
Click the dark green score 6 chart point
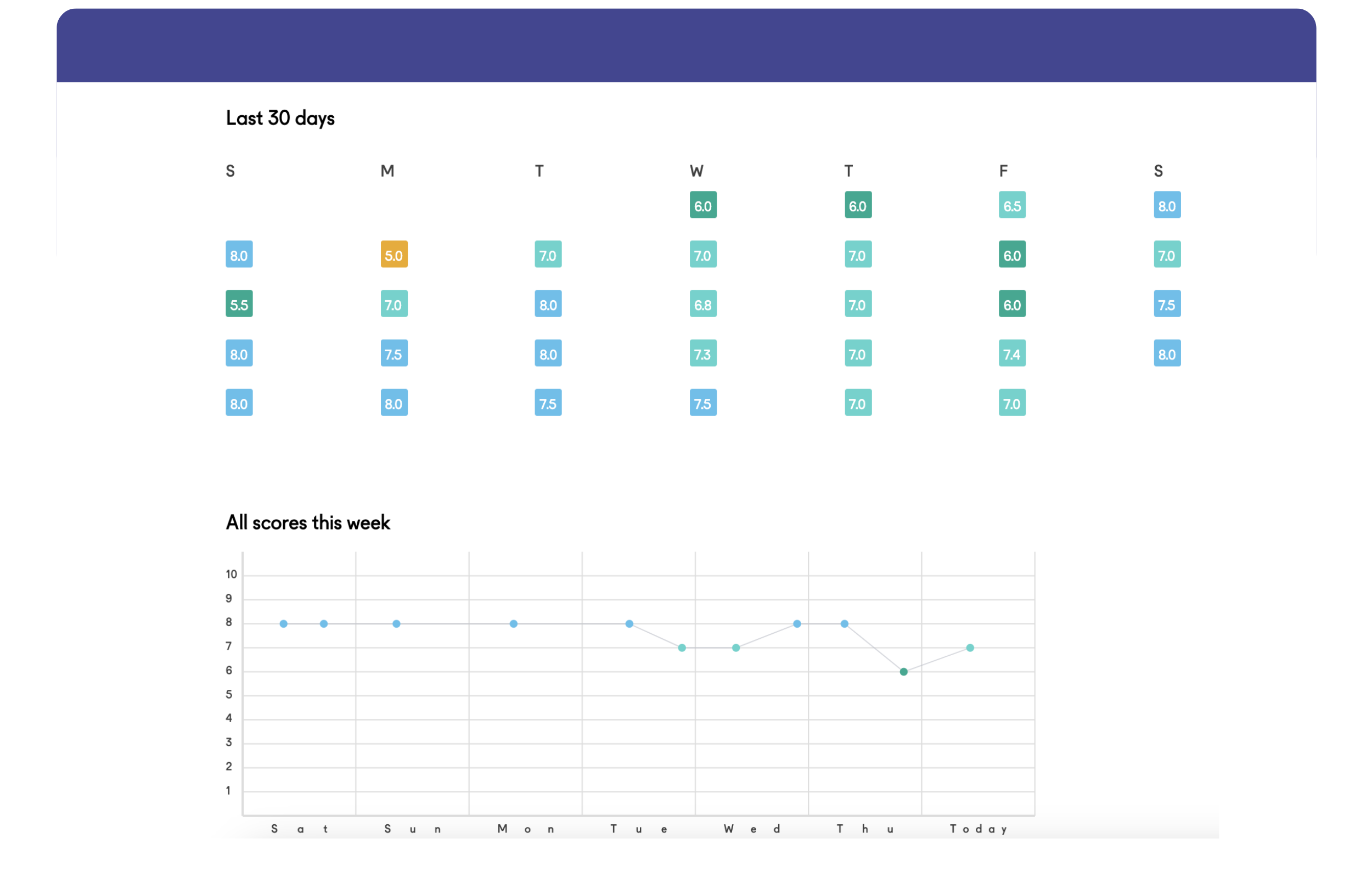point(903,672)
